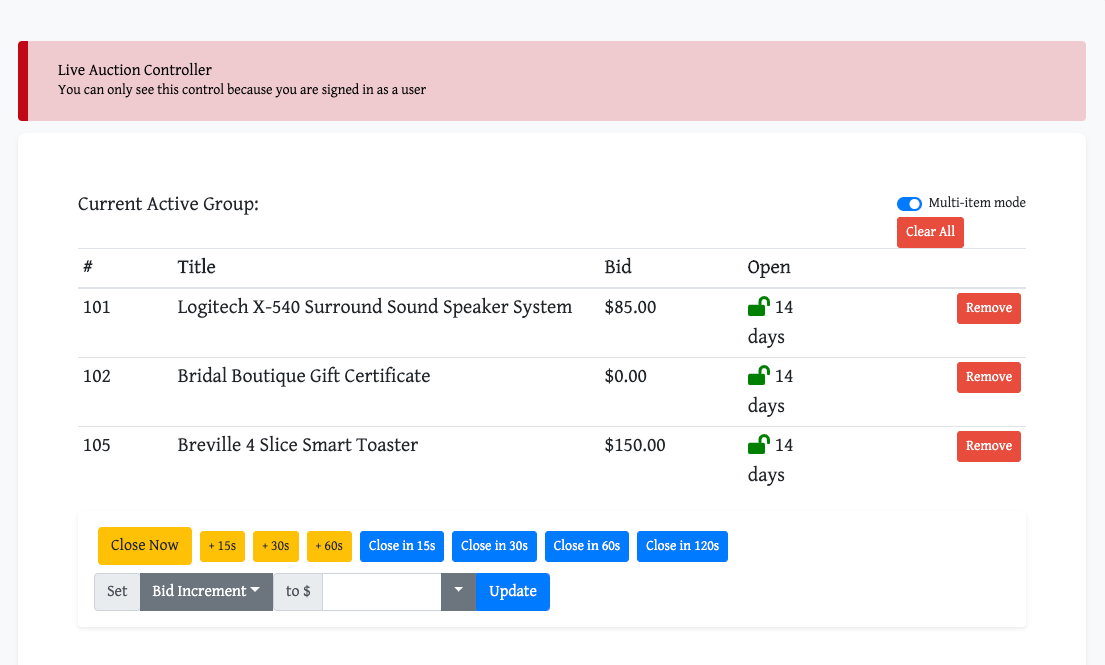Click the $150.00 bid value
This screenshot has width=1105, height=665.
pos(635,446)
